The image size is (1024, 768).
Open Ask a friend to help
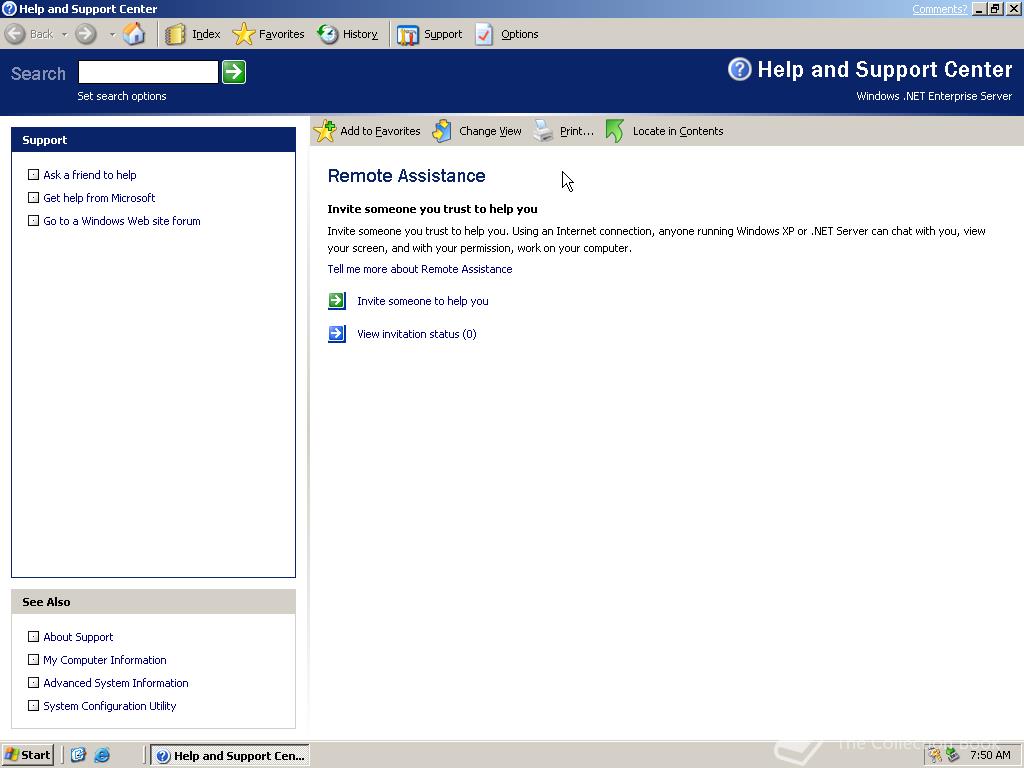(90, 175)
